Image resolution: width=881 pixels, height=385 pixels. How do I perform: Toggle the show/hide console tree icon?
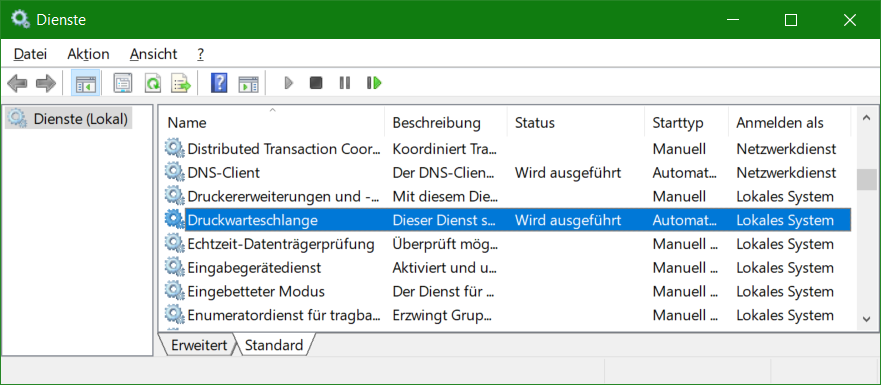tap(85, 84)
